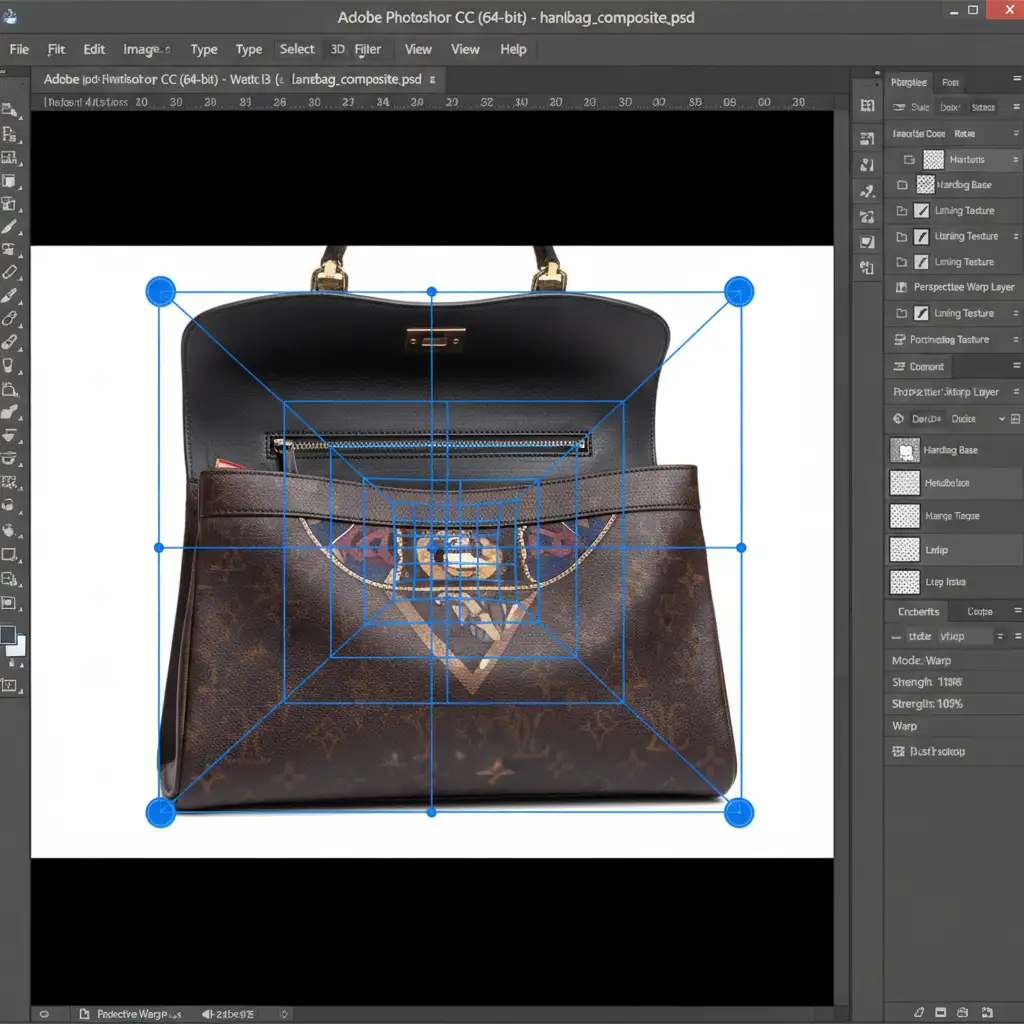
Task: Click the foreground color swatch
Action: (x=8, y=636)
